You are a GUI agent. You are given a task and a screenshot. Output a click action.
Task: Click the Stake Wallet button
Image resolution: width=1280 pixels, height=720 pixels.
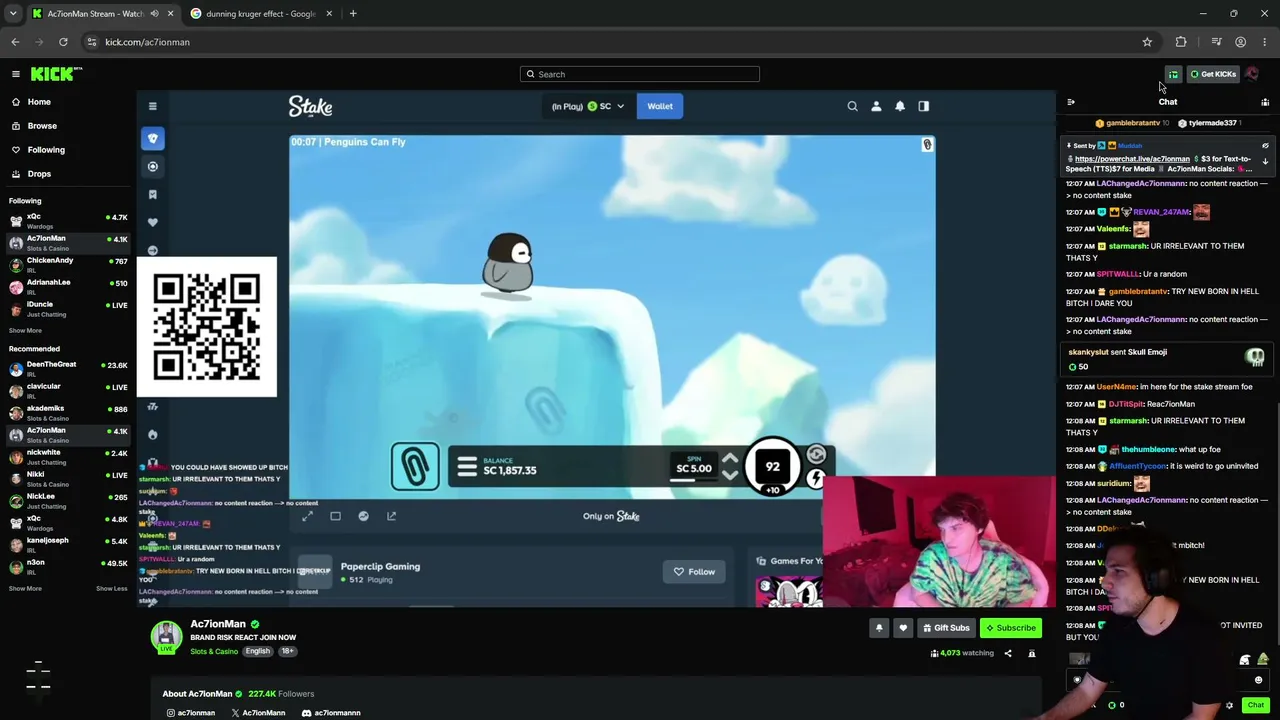660,106
